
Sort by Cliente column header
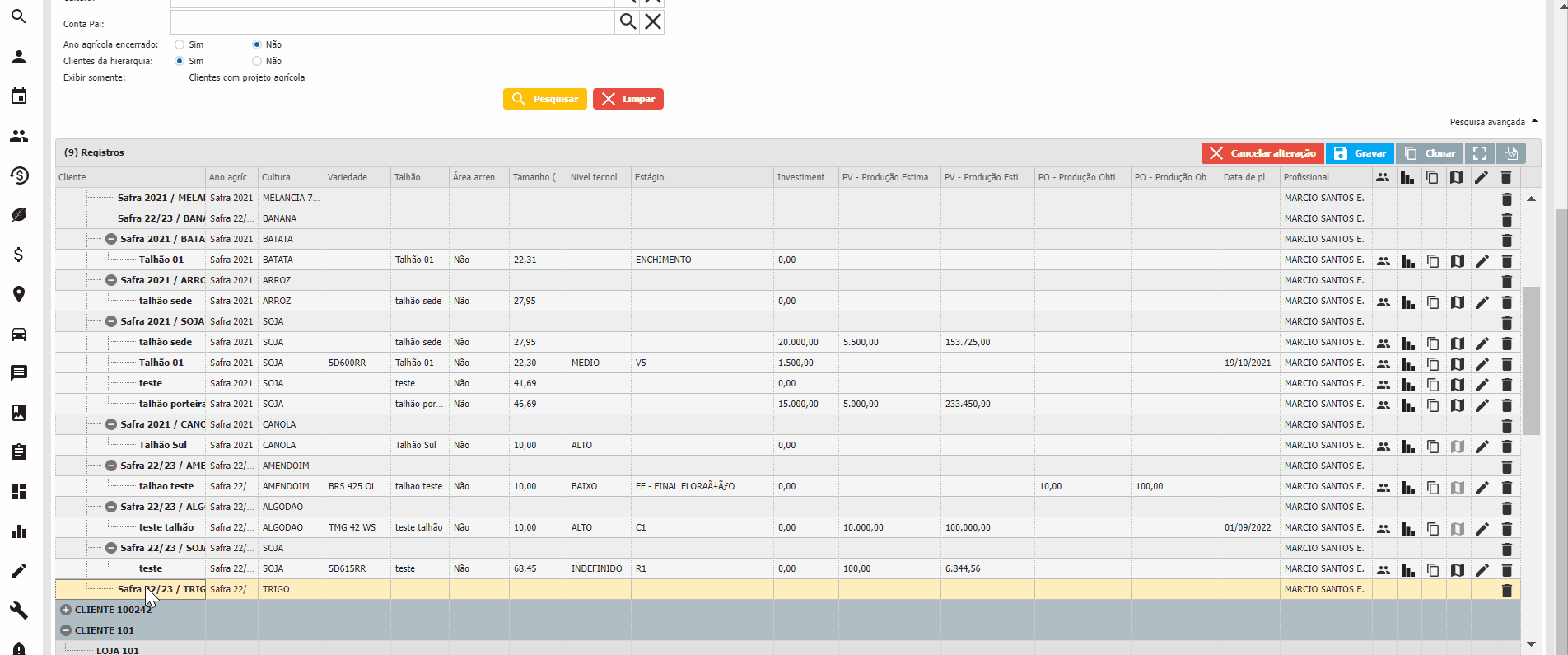point(130,177)
